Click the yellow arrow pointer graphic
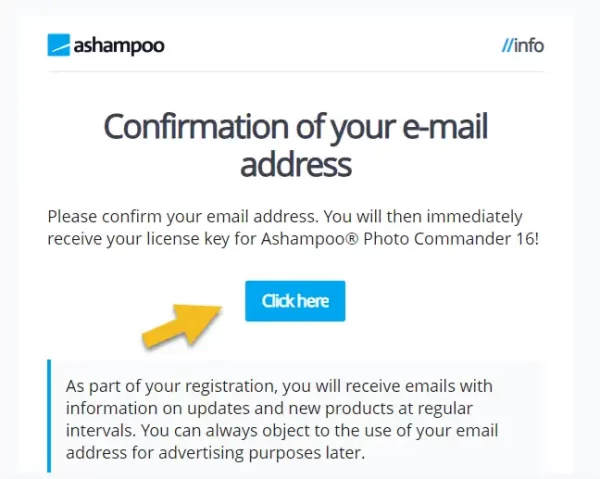The image size is (600, 479). (183, 325)
